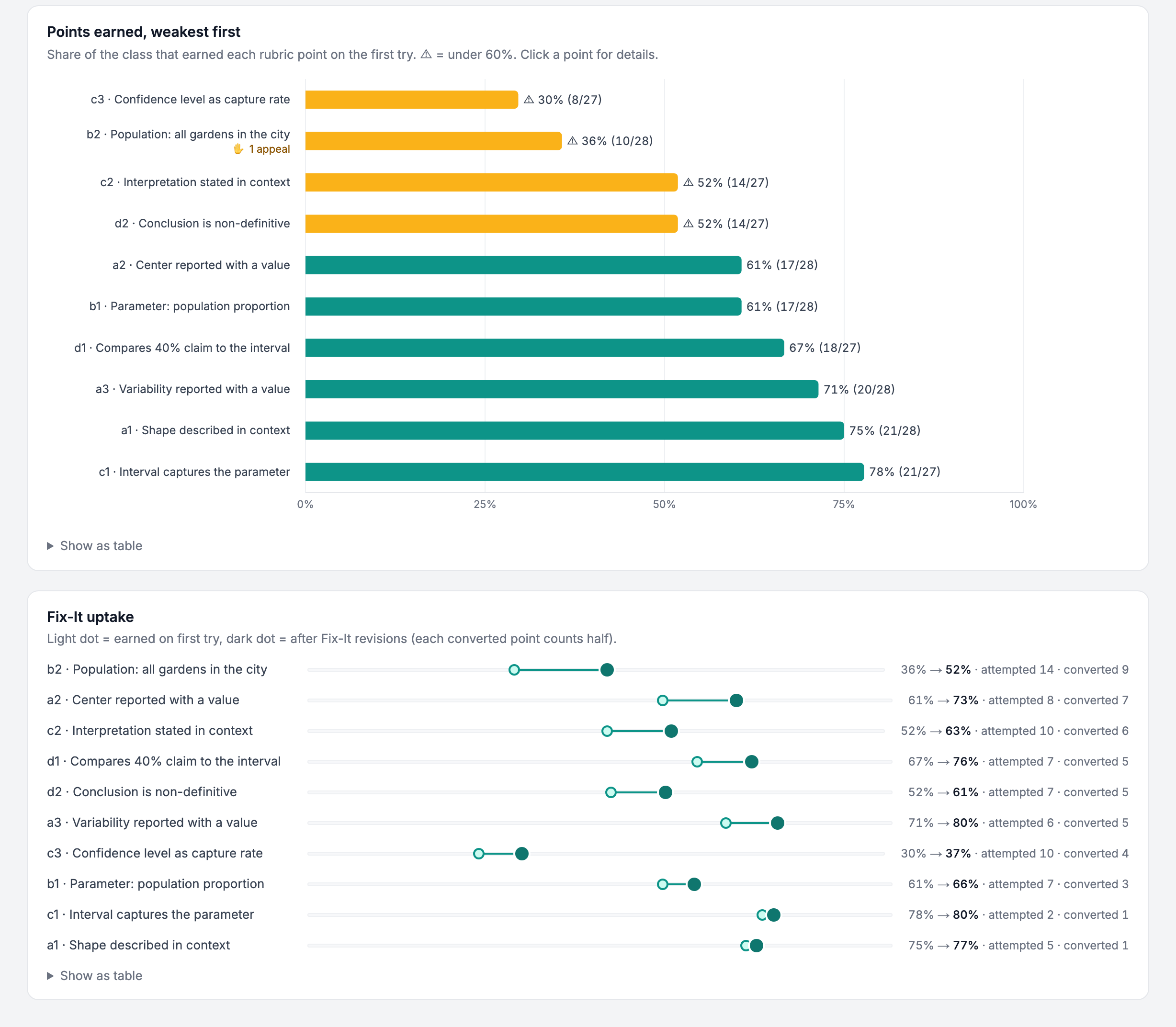Click the light dot in c3 Confidence Fix-It row
Viewport: 1176px width, 1027px height.
pos(478,853)
